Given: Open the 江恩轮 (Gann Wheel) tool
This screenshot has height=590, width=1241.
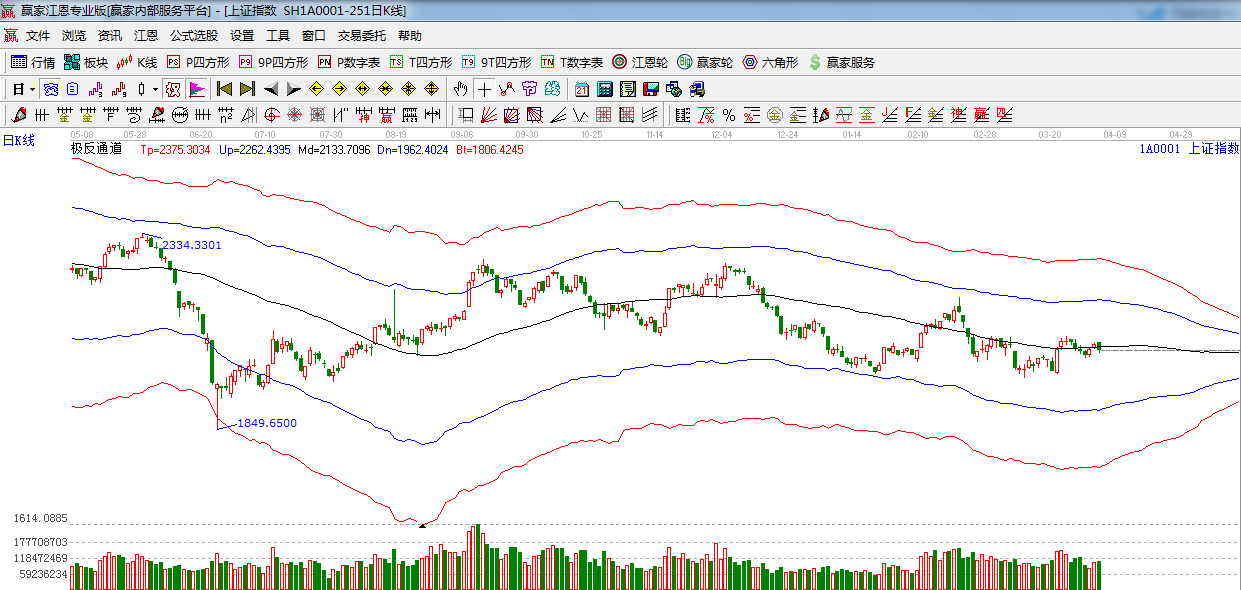Looking at the screenshot, I should click(x=640, y=62).
